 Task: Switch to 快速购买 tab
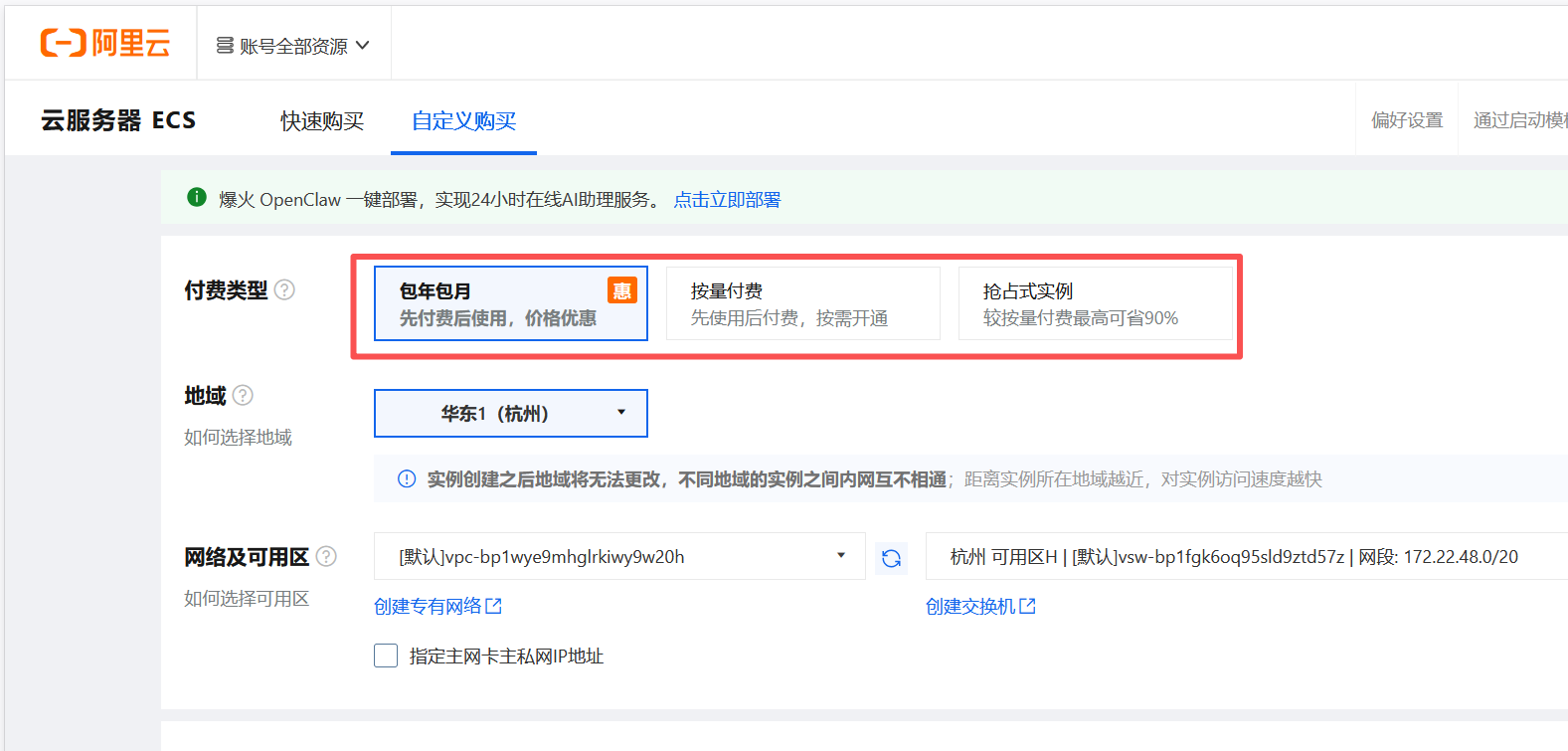(322, 120)
